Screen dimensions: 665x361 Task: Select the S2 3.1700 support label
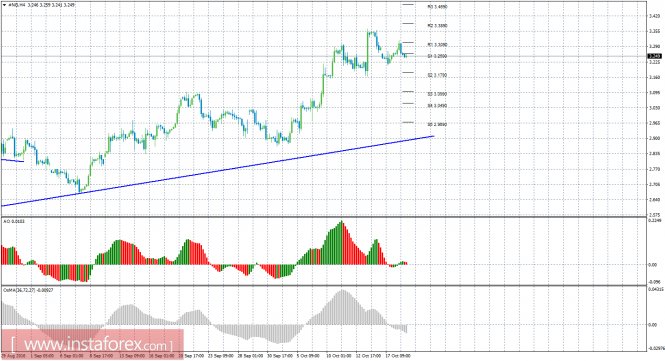(437, 75)
